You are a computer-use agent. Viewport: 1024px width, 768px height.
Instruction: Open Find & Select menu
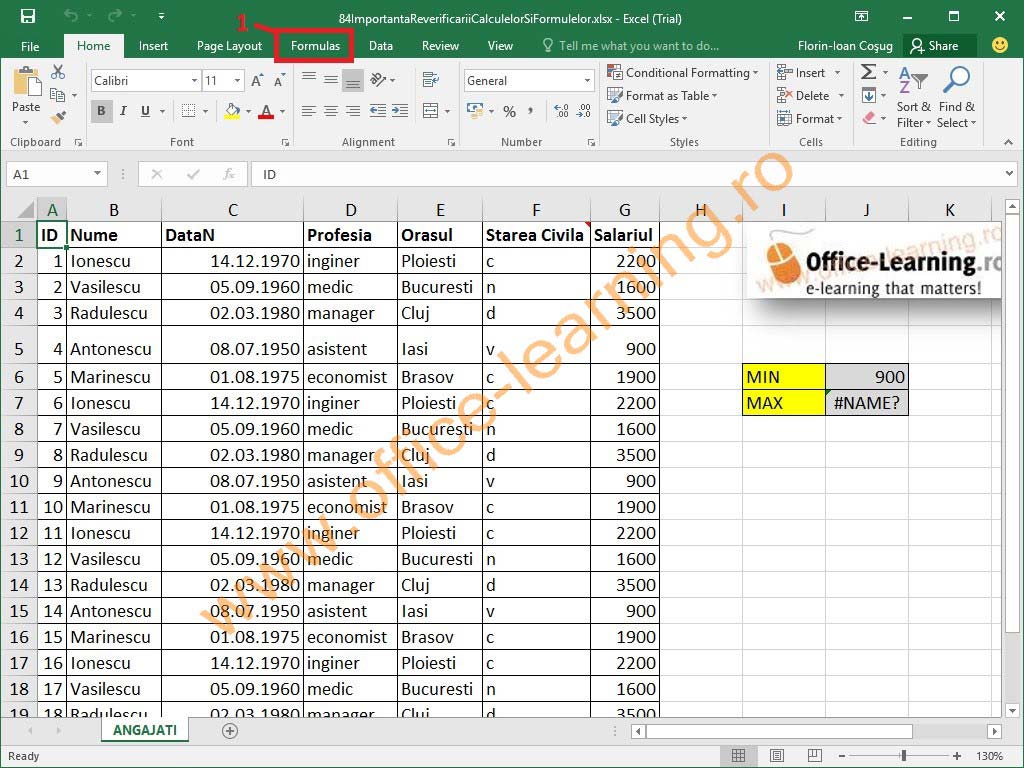point(956,97)
